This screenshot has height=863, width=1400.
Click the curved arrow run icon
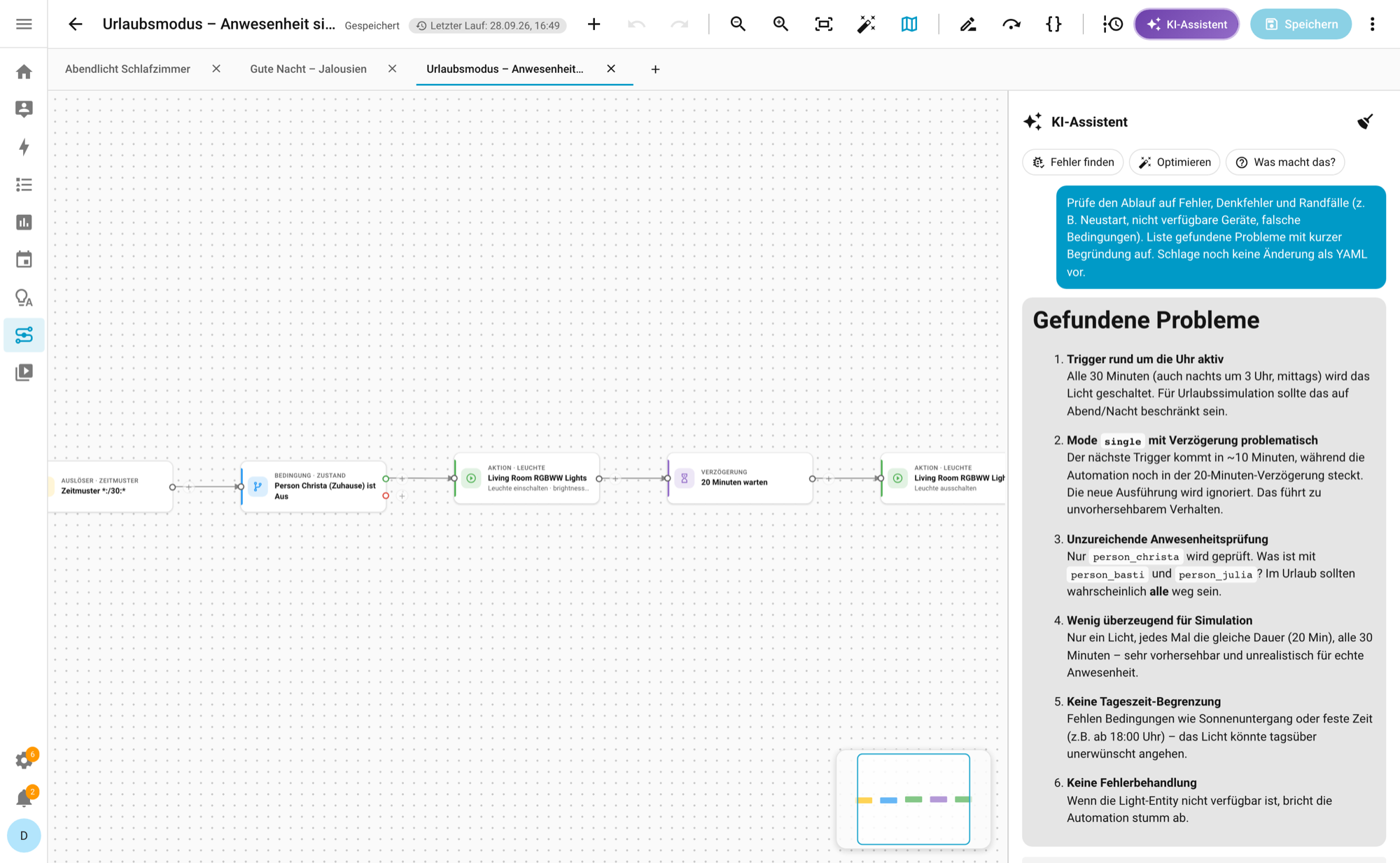[x=1011, y=24]
